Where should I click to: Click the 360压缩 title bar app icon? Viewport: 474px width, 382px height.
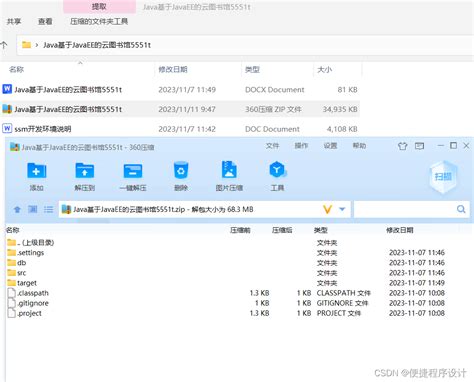tap(15, 147)
